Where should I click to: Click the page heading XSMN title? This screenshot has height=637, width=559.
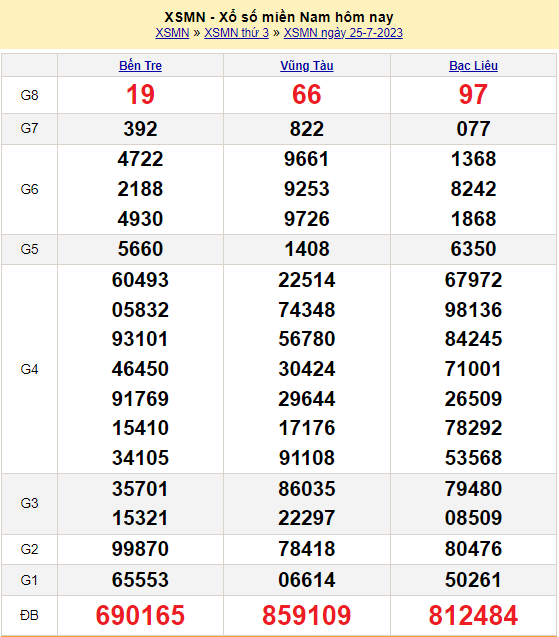279,17
